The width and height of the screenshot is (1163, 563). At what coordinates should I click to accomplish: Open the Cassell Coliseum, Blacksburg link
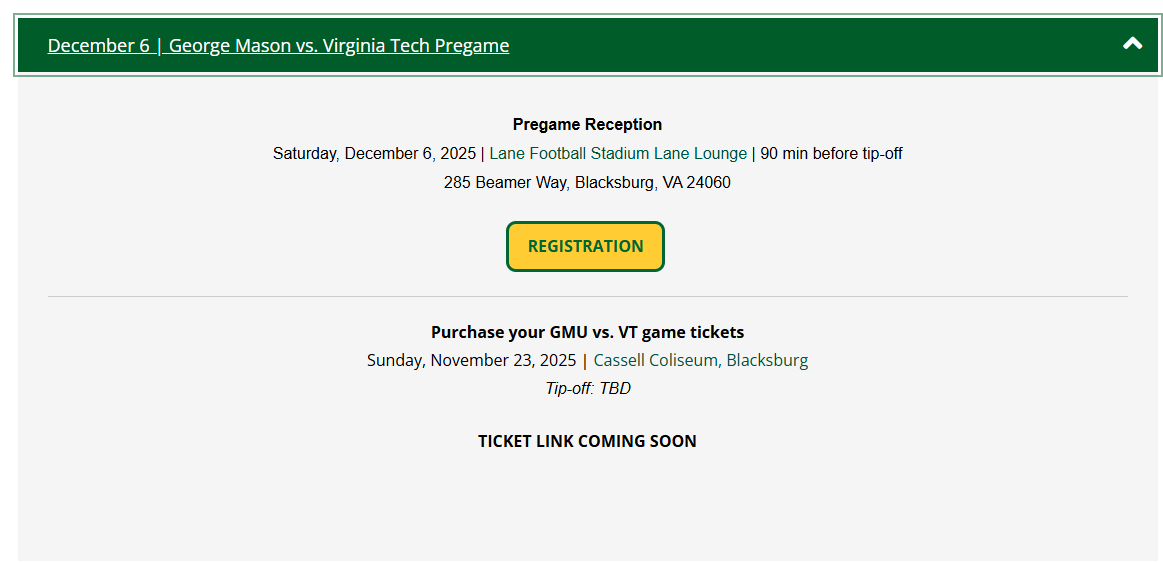(x=700, y=360)
